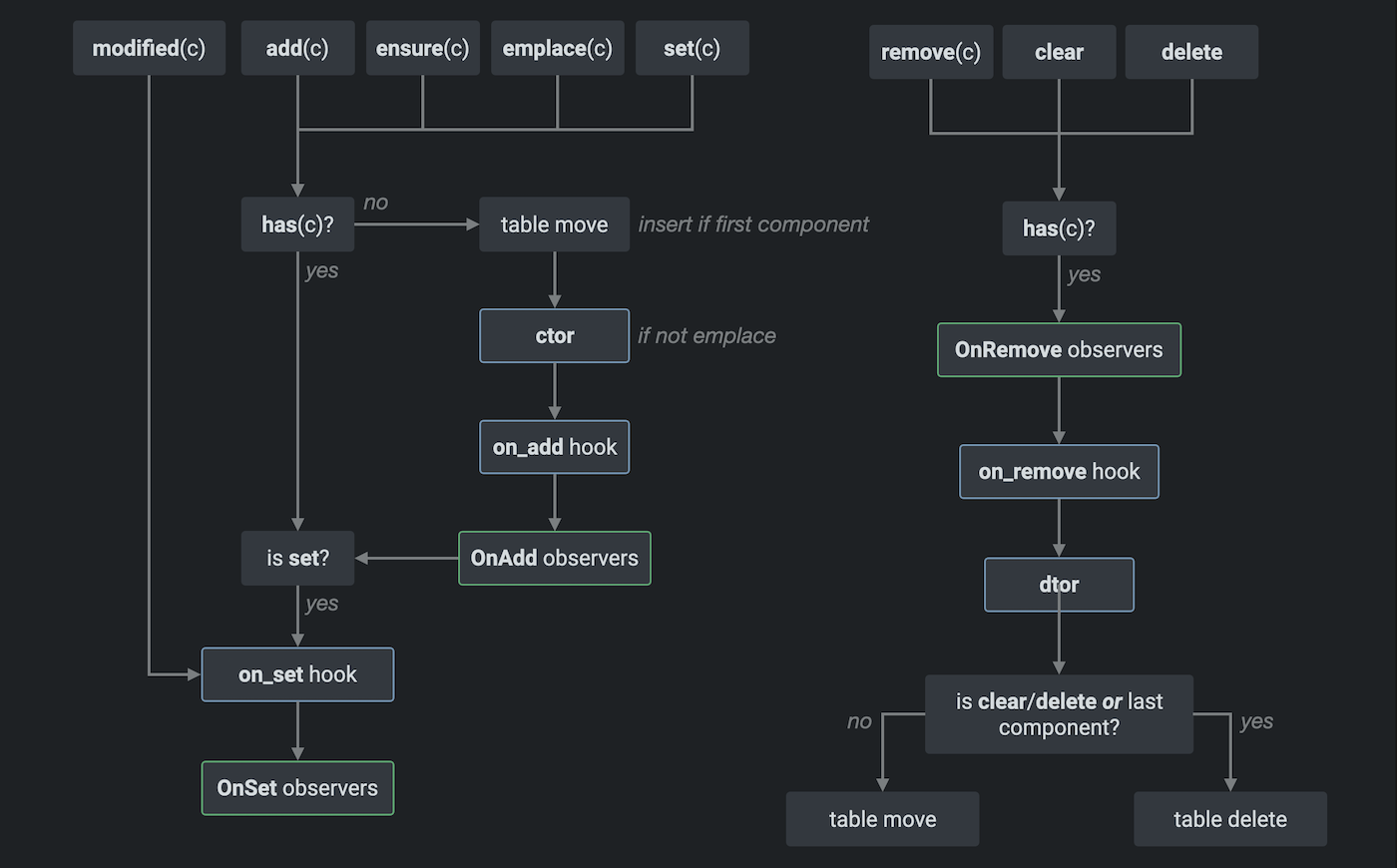The image size is (1397, 868).
Task: Select the 'is set?' decision node
Action: [x=297, y=558]
